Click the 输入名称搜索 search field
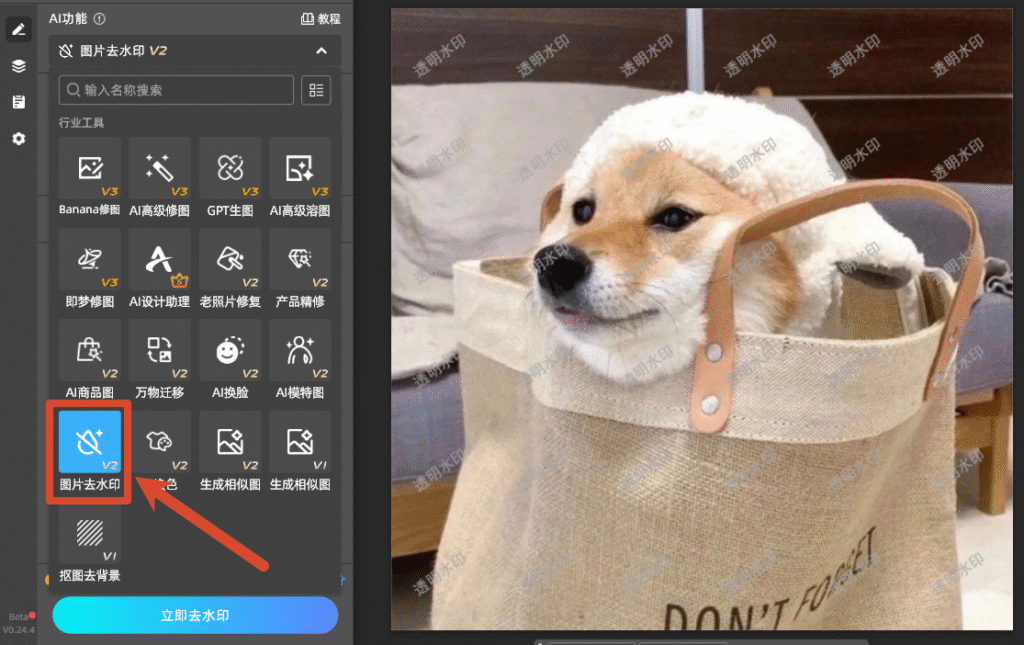Image resolution: width=1024 pixels, height=645 pixels. coord(176,90)
